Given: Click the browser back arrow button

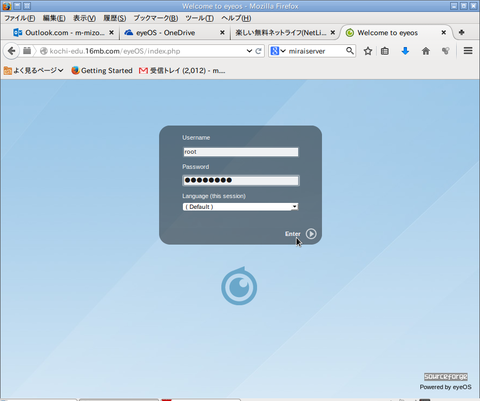Looking at the screenshot, I should tap(11, 51).
